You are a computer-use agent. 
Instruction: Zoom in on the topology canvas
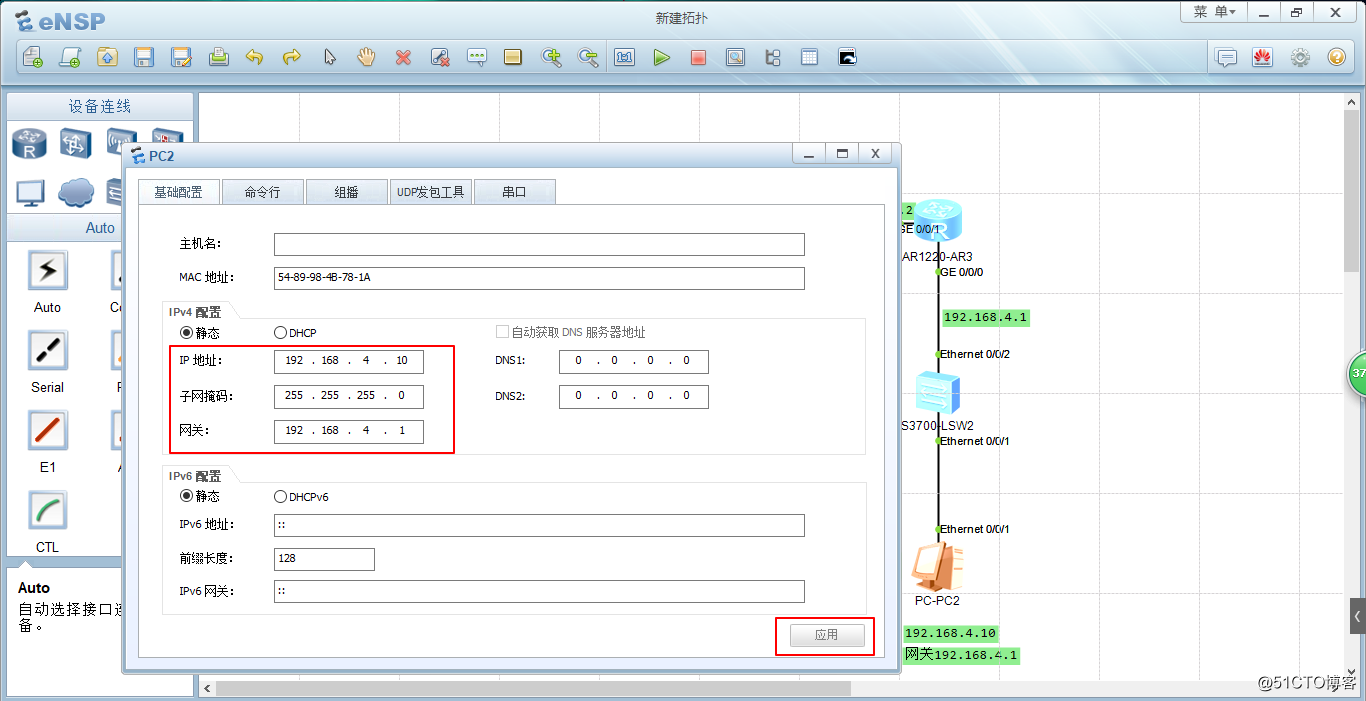tap(551, 57)
